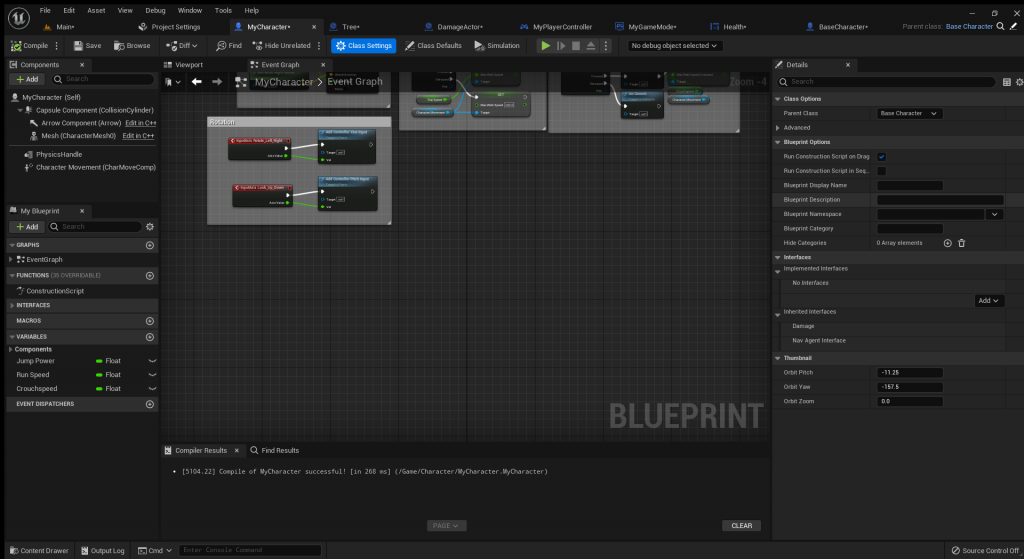1024x559 pixels.
Task: Start the Simulation button
Action: [x=497, y=46]
